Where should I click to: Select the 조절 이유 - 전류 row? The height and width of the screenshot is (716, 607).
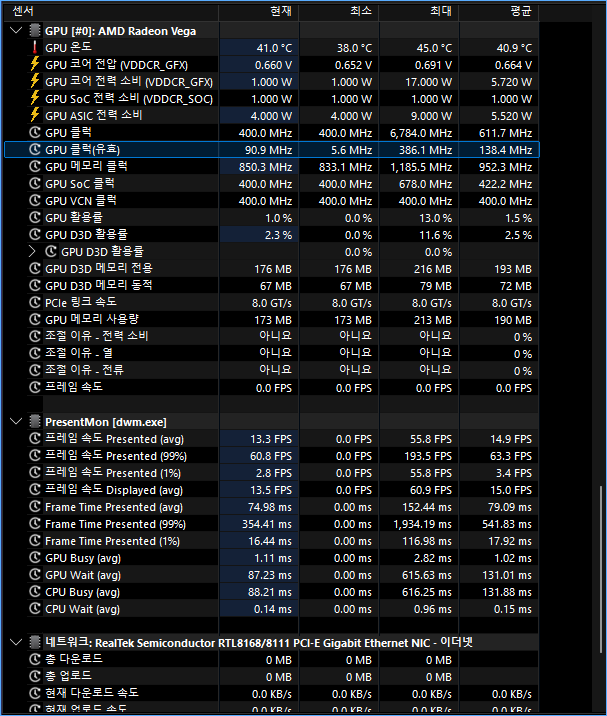[x=271, y=370]
